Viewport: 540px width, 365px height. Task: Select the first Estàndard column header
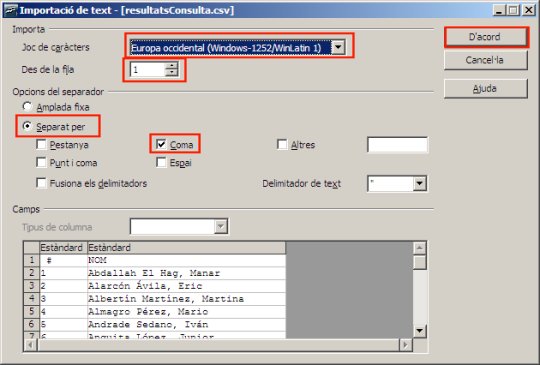pyautogui.click(x=64, y=248)
